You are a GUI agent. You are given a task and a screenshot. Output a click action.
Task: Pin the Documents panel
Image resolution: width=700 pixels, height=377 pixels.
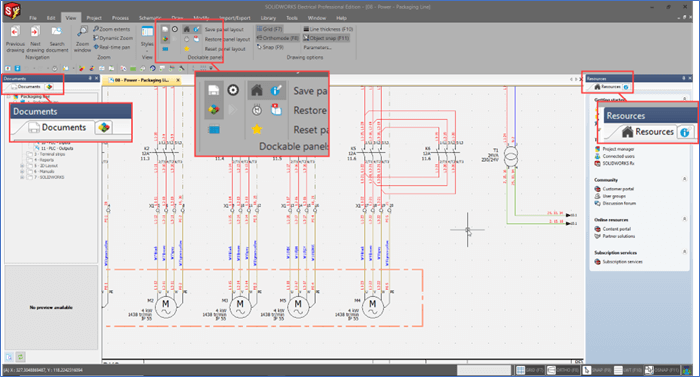click(x=90, y=78)
